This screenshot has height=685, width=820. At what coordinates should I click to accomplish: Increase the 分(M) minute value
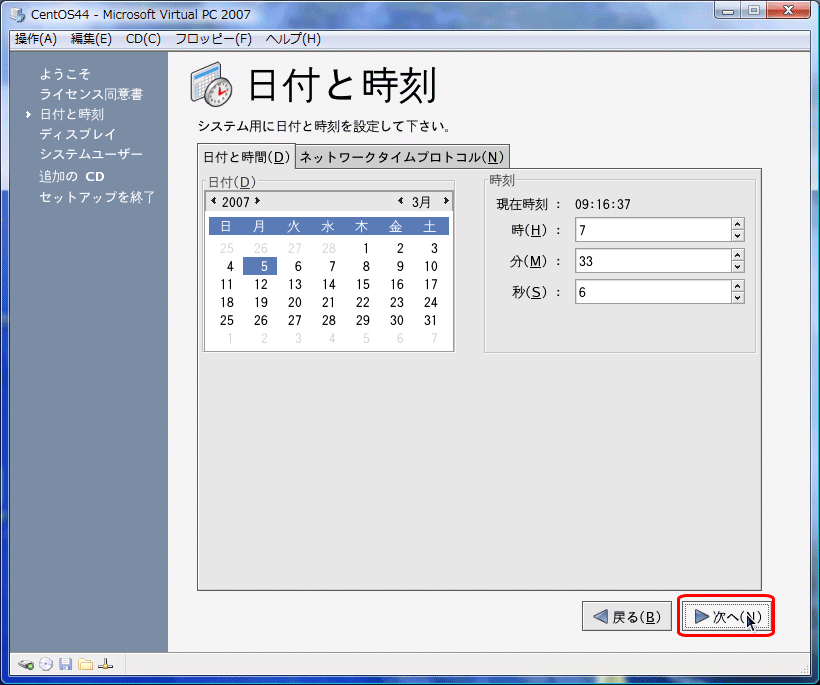point(737,255)
